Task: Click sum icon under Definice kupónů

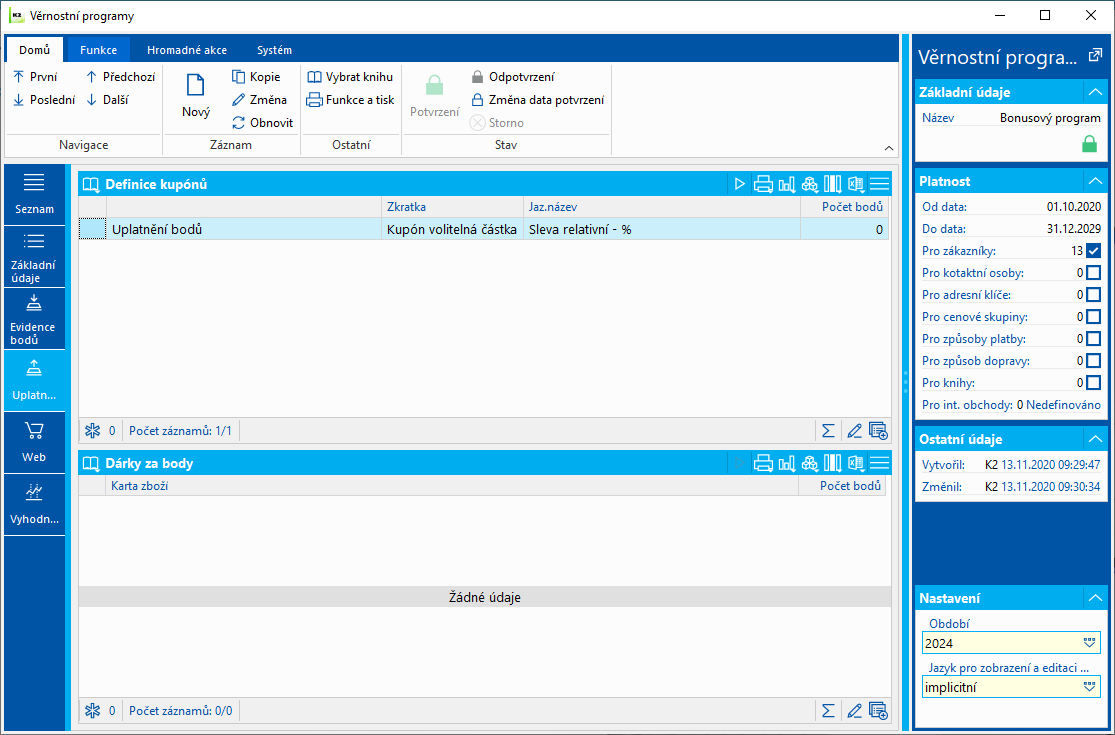Action: [828, 431]
